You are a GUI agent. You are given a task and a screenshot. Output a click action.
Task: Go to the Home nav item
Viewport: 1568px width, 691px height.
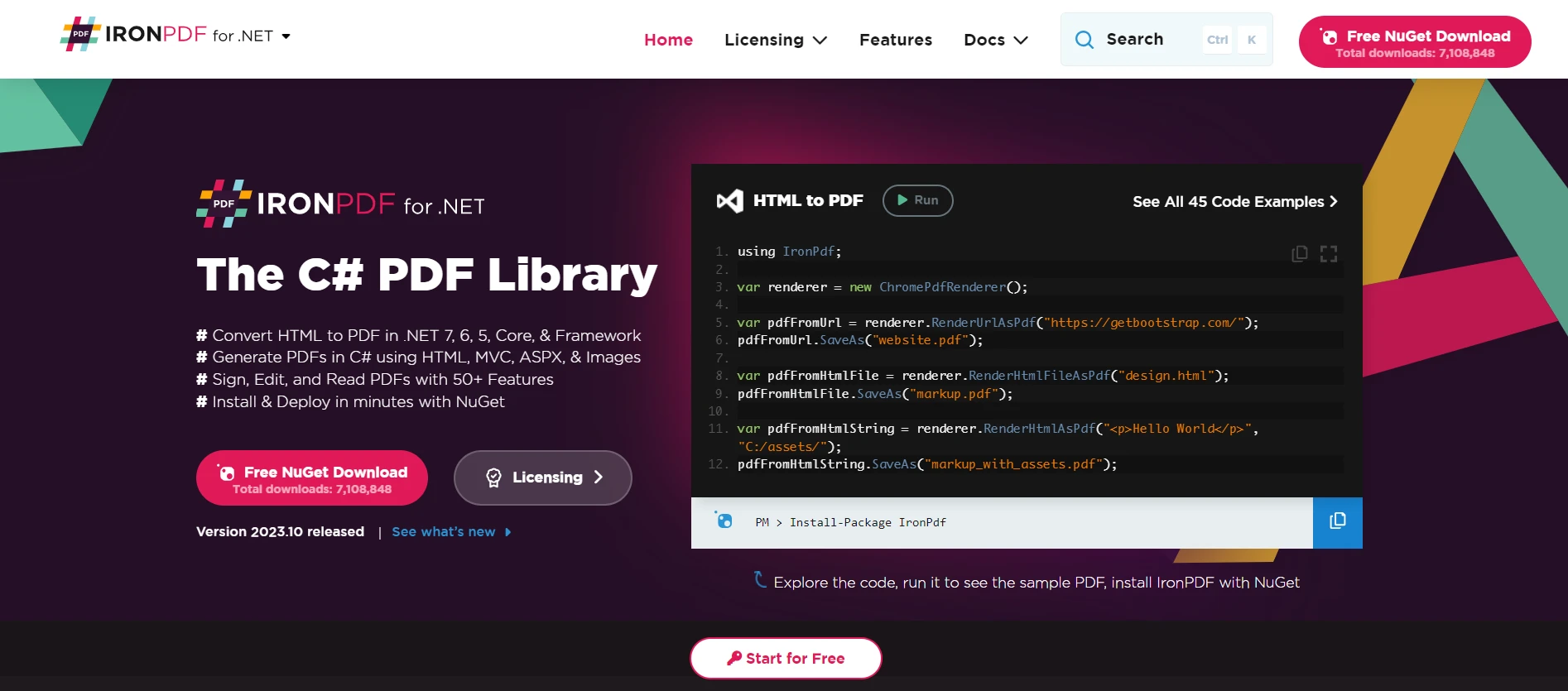click(x=668, y=40)
